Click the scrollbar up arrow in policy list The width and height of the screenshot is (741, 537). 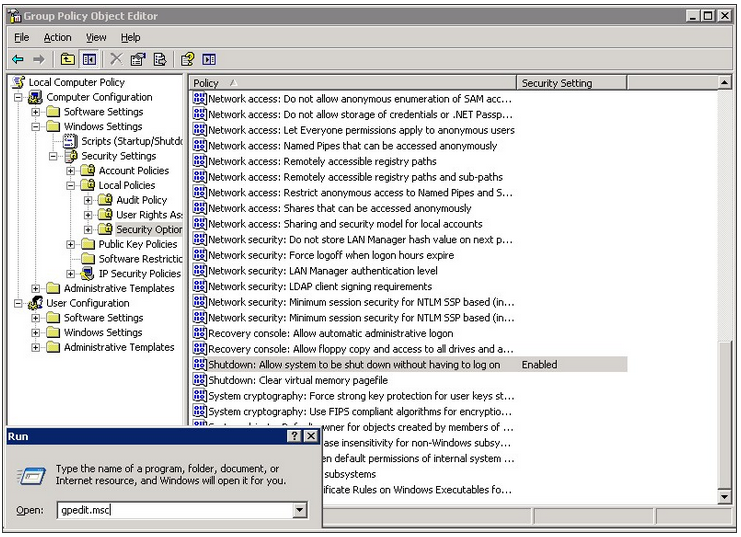click(724, 83)
